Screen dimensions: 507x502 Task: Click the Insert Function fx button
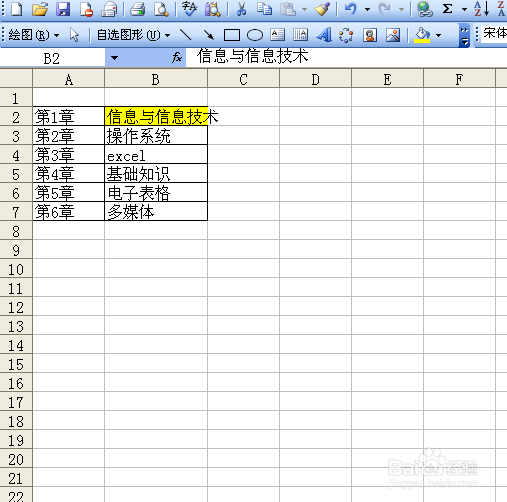(177, 58)
